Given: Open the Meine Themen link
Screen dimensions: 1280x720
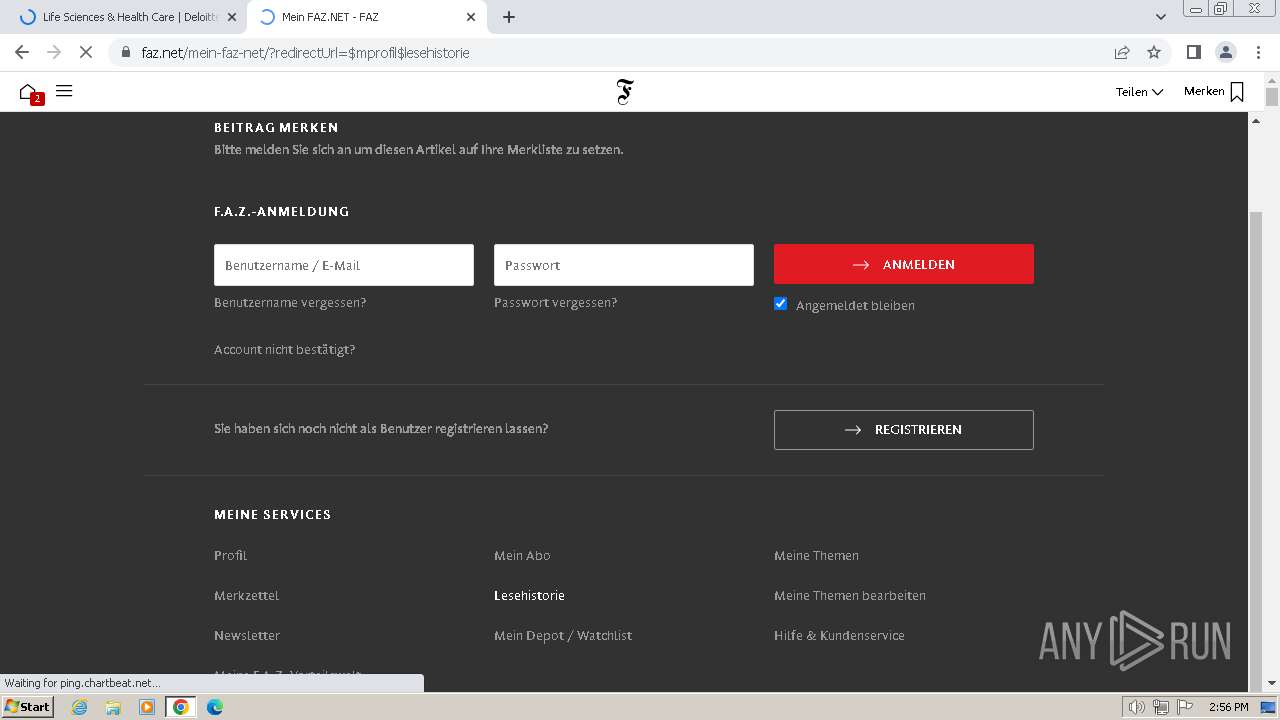Looking at the screenshot, I should 816,556.
